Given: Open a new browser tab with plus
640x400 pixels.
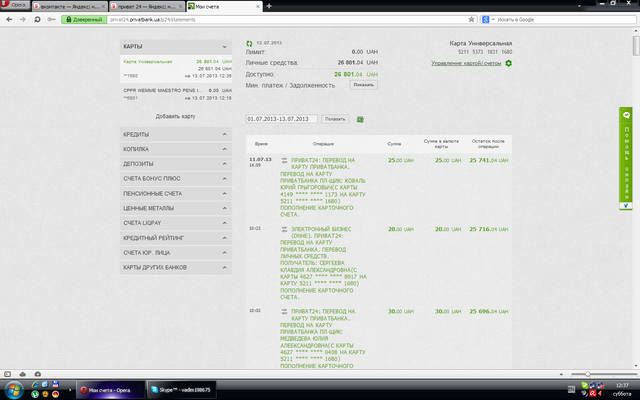Looking at the screenshot, I should tap(269, 6).
